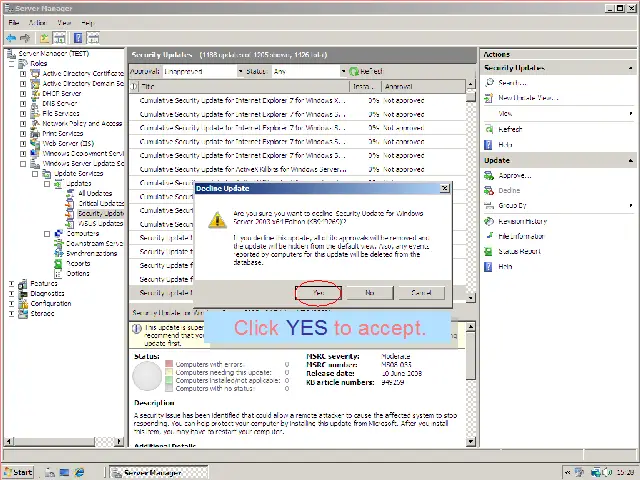Click the Show Desktop quick launch icon
This screenshot has width=640, height=480.
pos(64,473)
